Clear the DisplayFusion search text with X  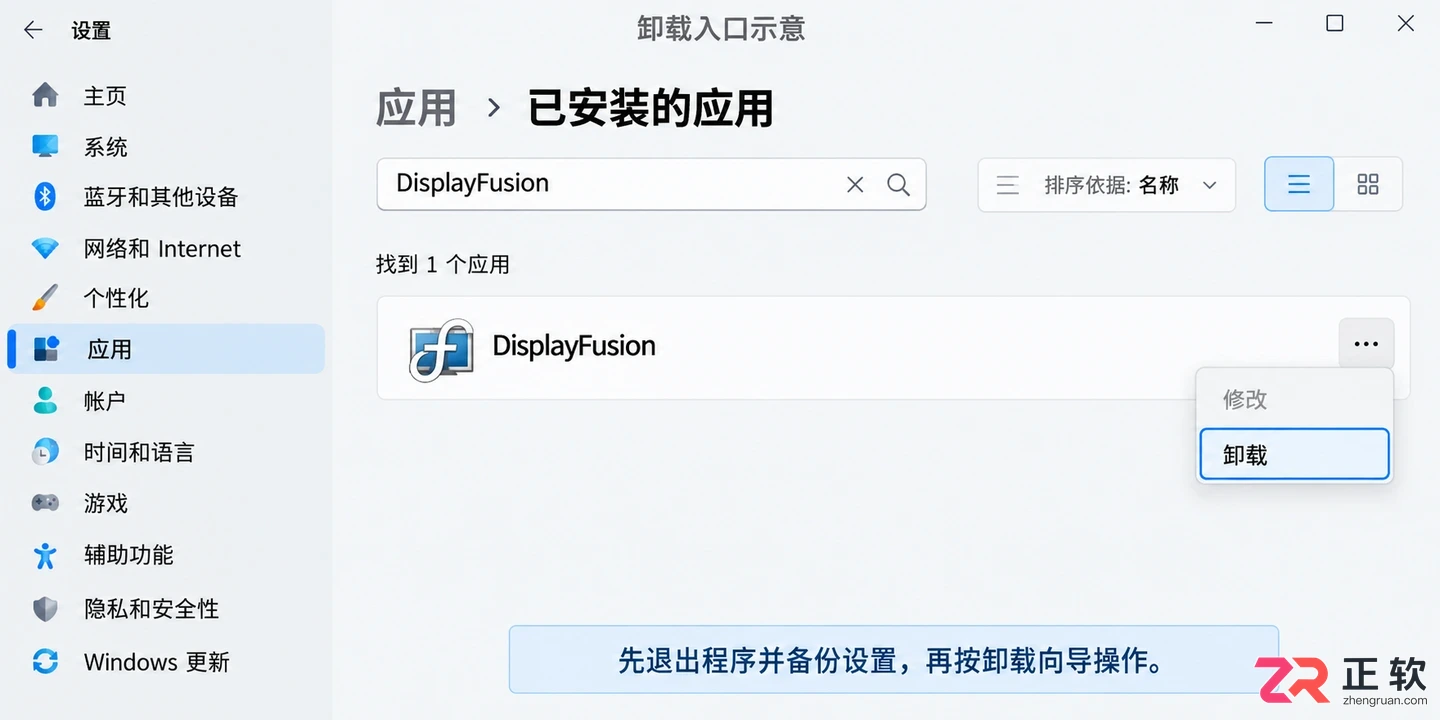[x=855, y=184]
